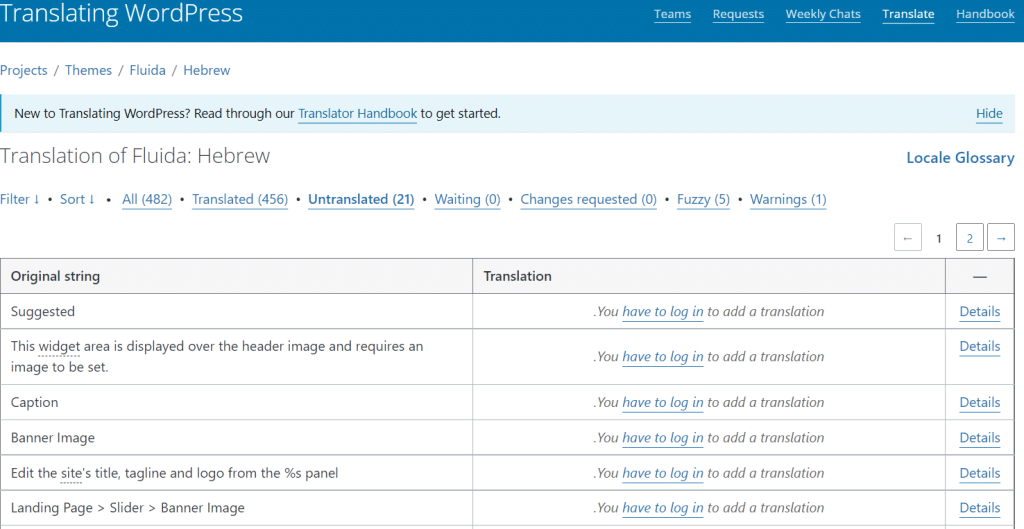Show Waiting (0) strings
1024x529 pixels.
click(x=467, y=199)
